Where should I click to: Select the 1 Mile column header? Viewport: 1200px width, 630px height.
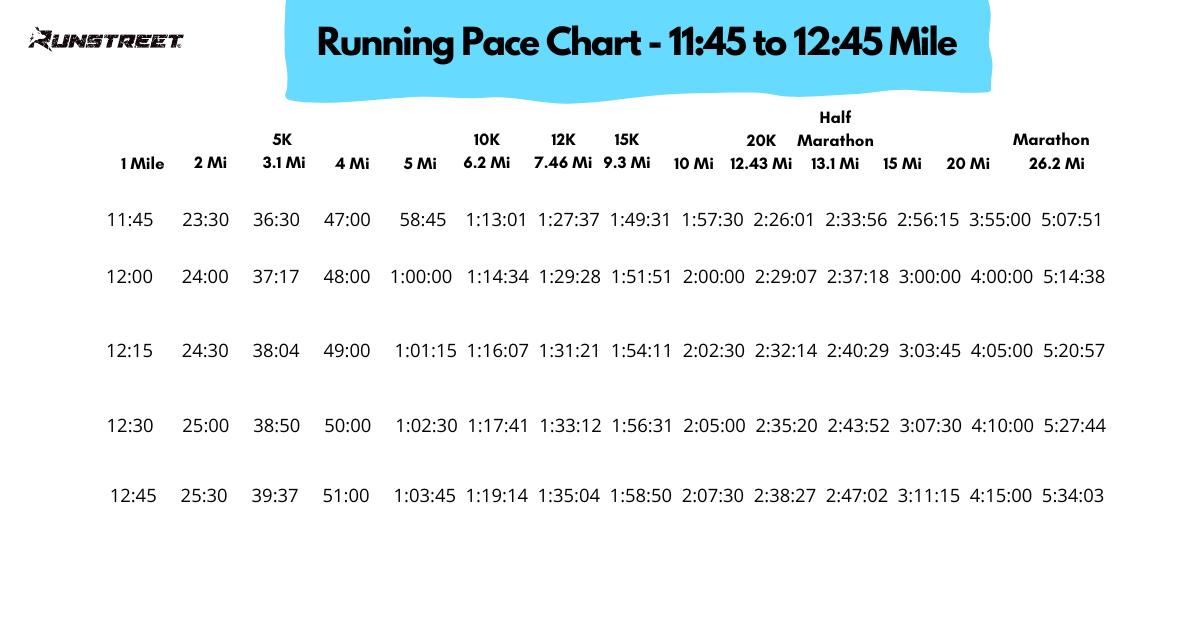(x=142, y=164)
